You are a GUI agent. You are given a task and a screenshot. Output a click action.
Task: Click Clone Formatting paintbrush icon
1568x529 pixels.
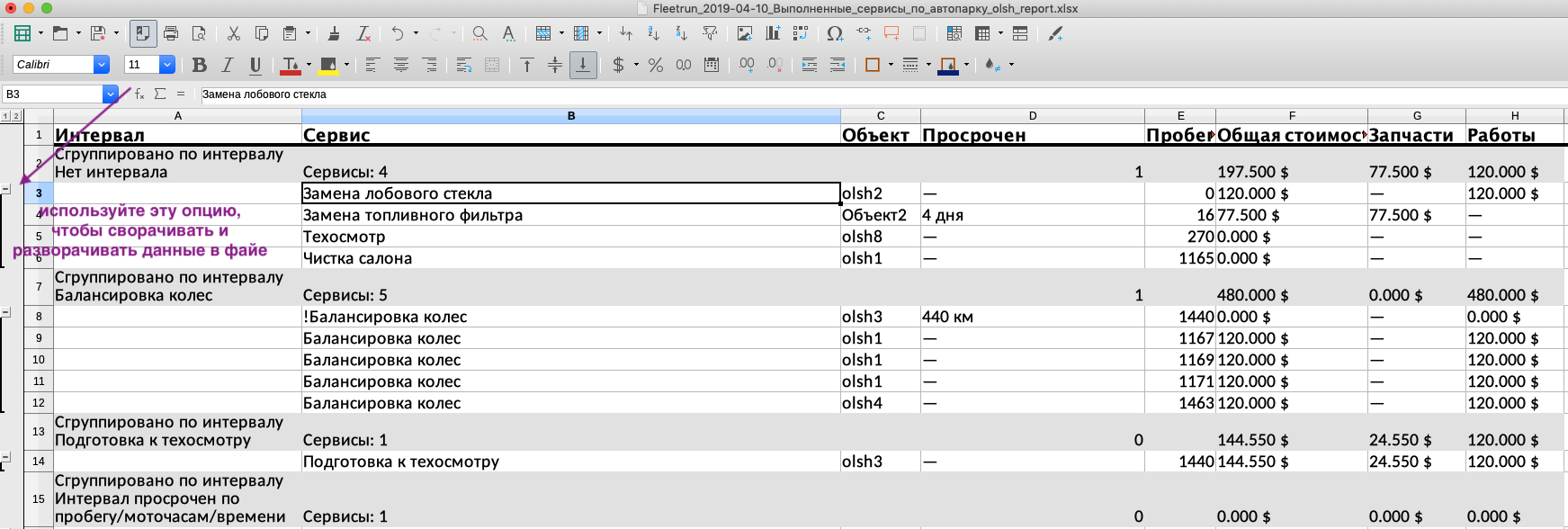[x=334, y=33]
